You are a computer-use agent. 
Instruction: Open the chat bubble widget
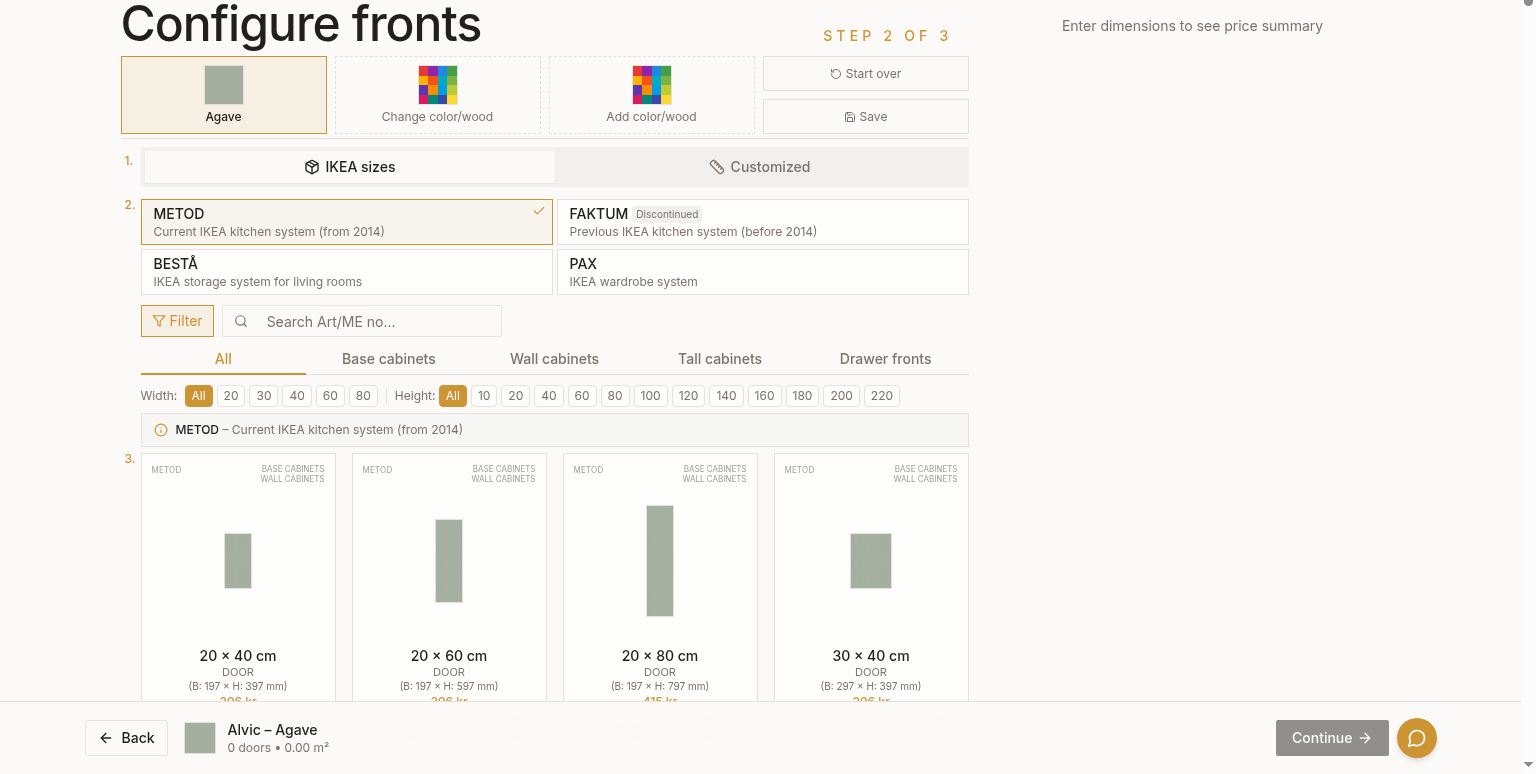1417,738
